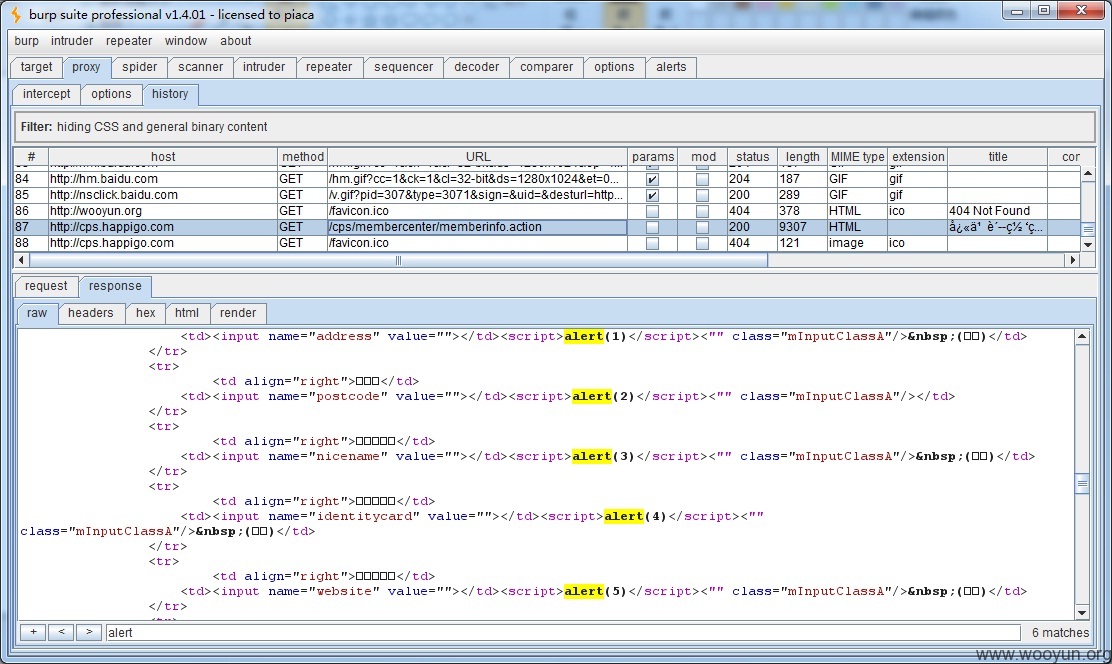Sort history by length column

[x=803, y=157]
